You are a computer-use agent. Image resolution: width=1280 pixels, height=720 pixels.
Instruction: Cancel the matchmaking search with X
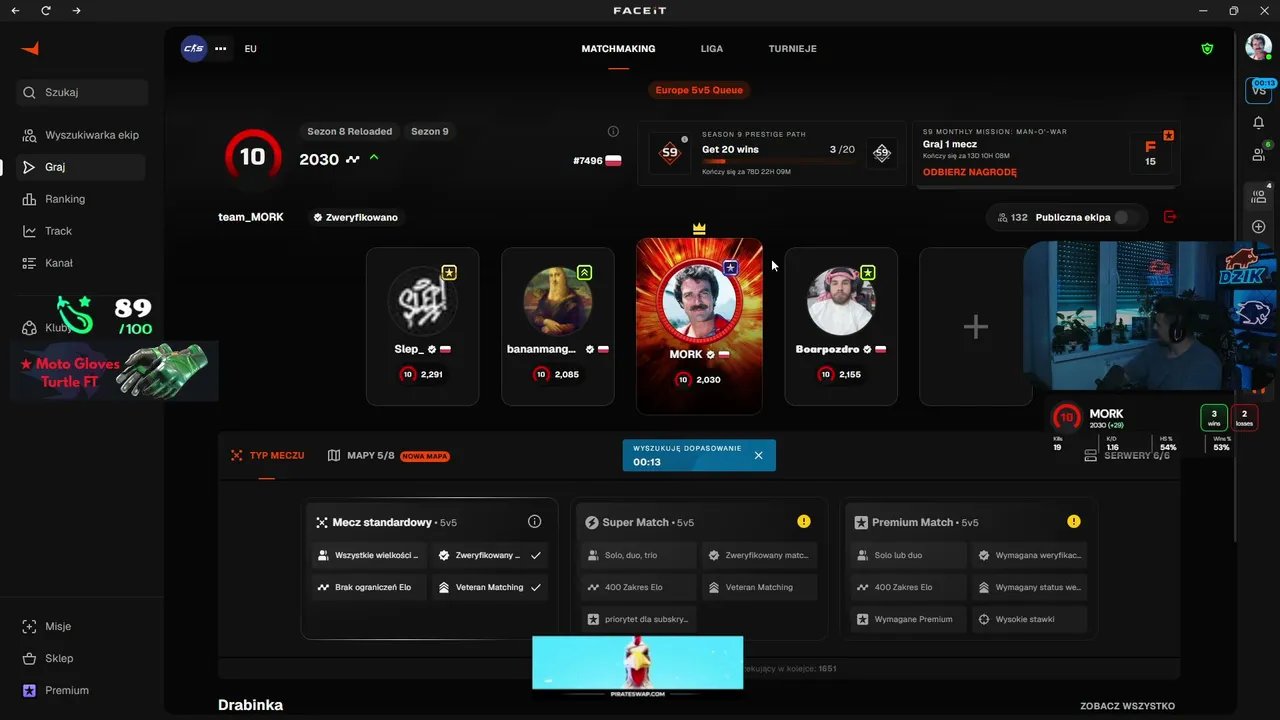pyautogui.click(x=758, y=455)
